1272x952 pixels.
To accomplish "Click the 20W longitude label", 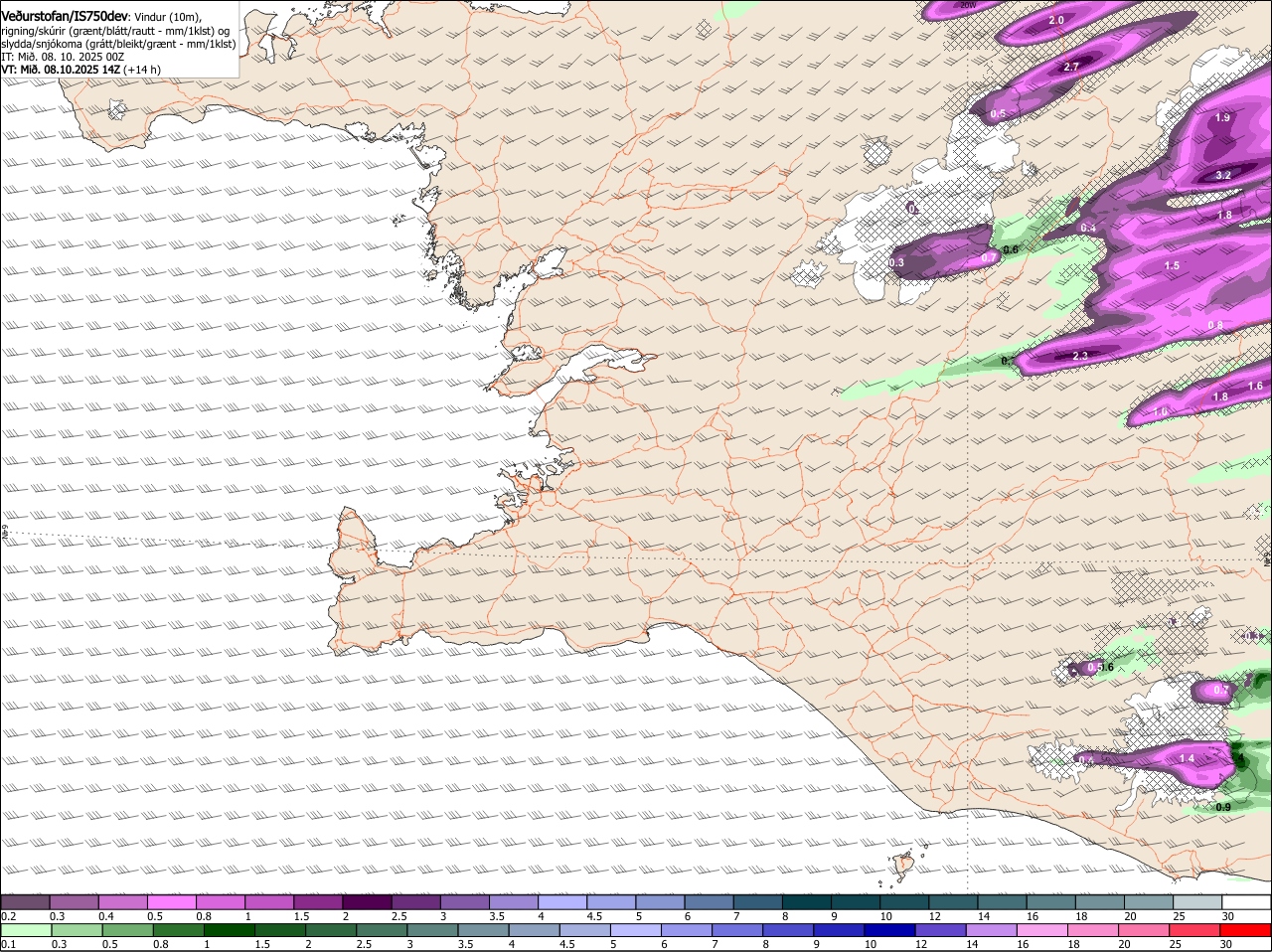I will pos(967,5).
